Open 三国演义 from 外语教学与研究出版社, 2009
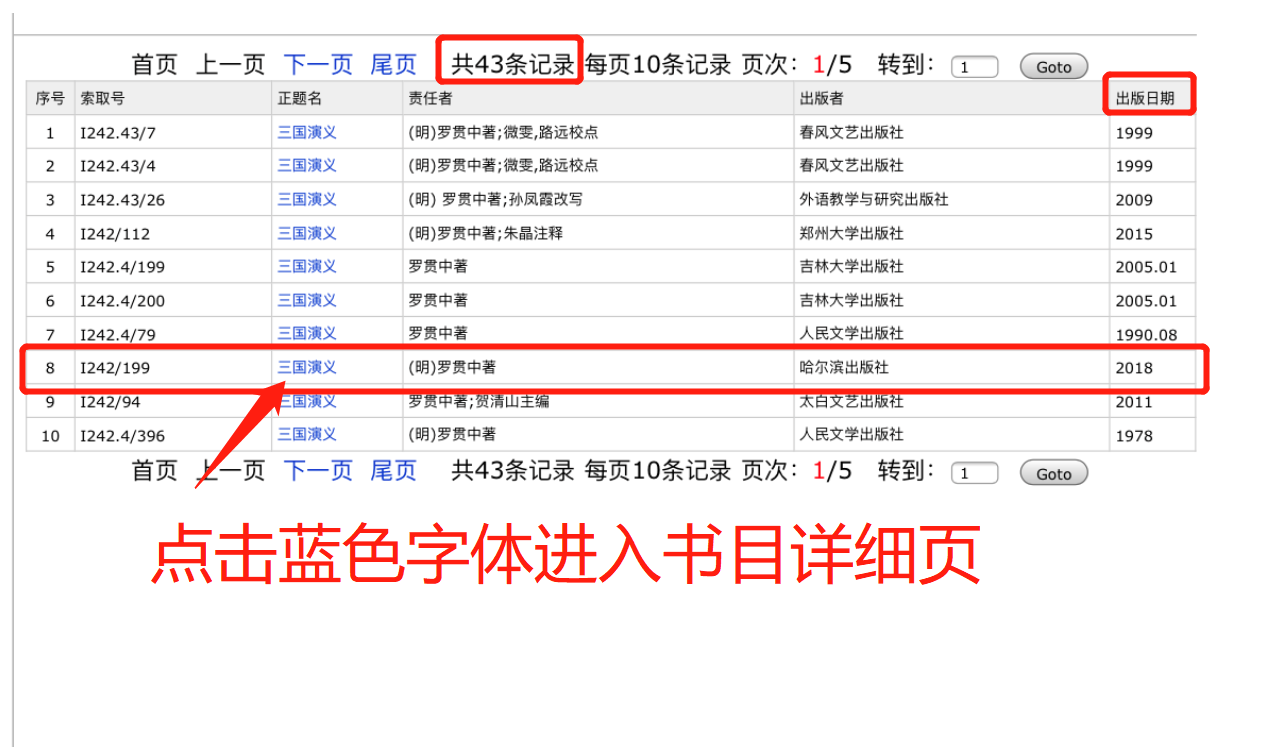Screen dimensions: 1262x747 307,199
